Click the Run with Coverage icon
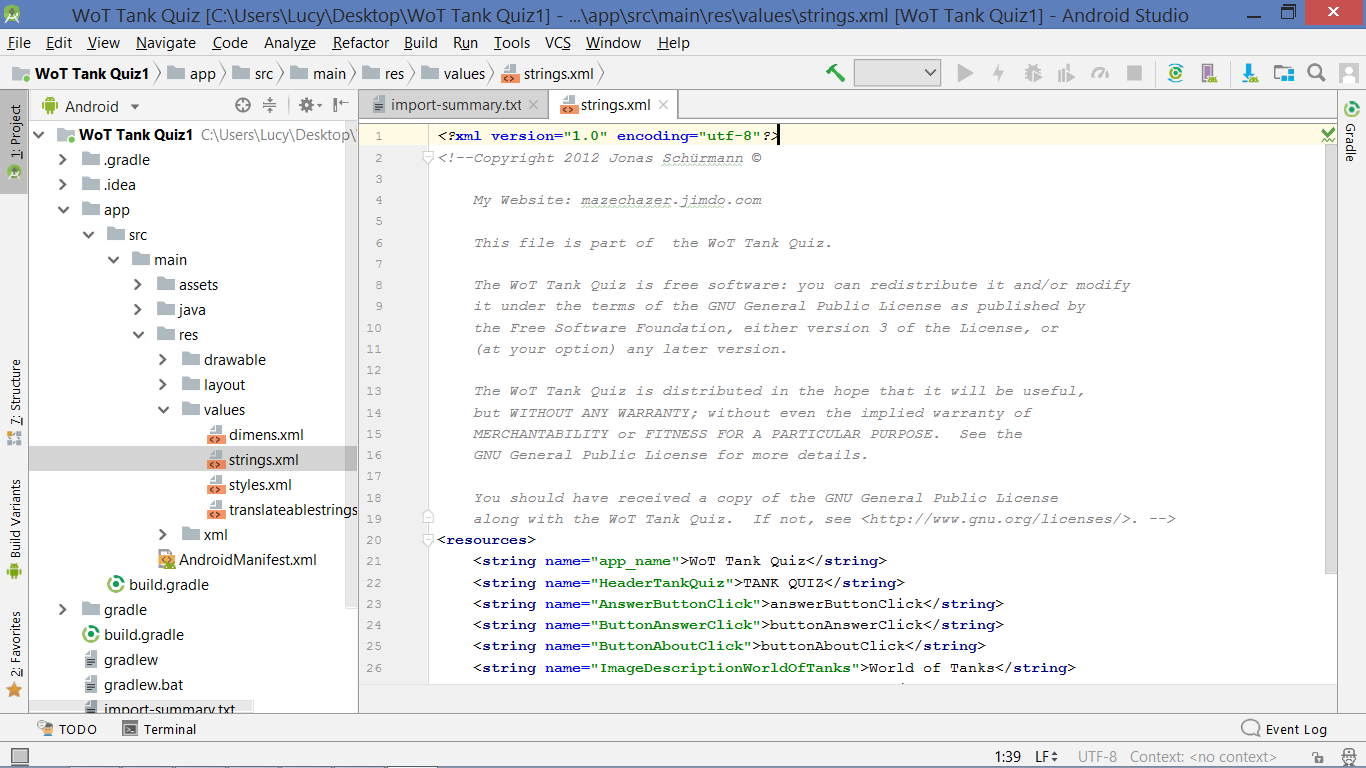This screenshot has width=1366, height=768. (x=1066, y=73)
